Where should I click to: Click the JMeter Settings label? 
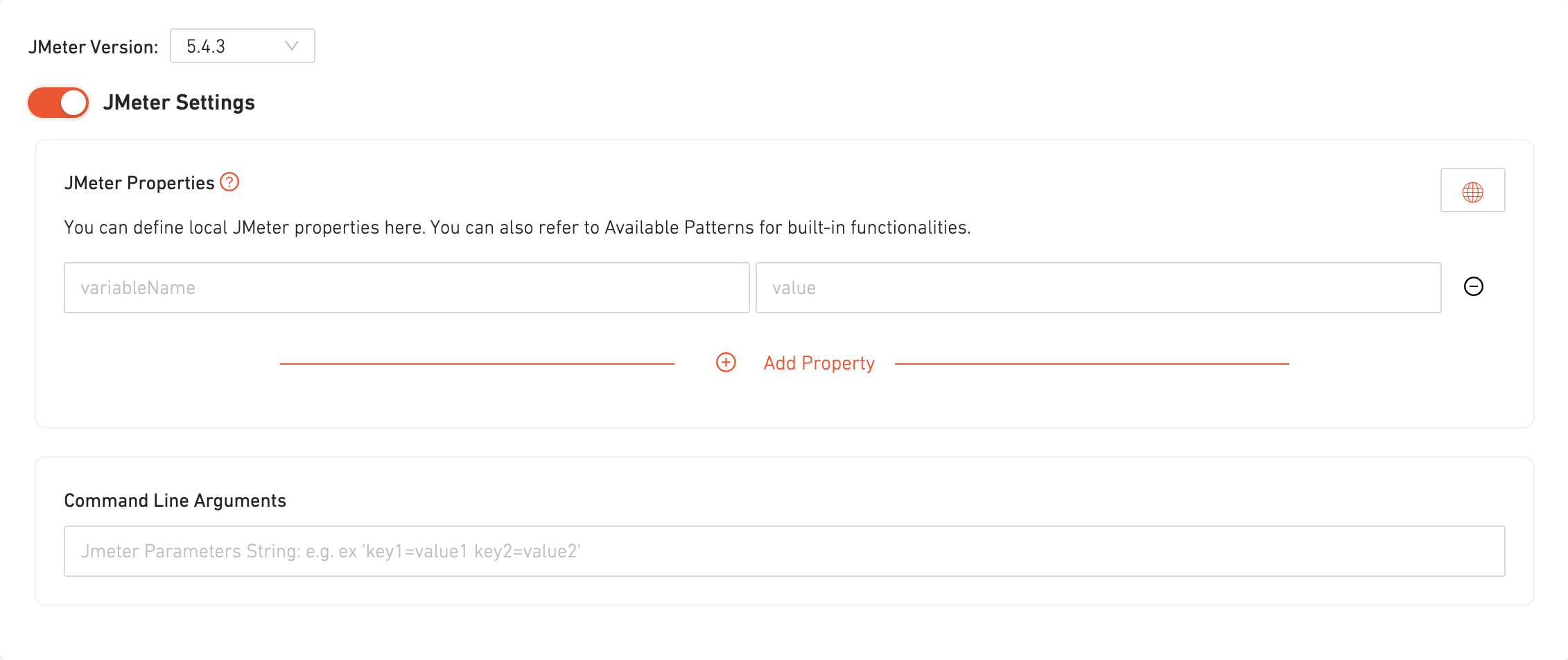pyautogui.click(x=179, y=103)
